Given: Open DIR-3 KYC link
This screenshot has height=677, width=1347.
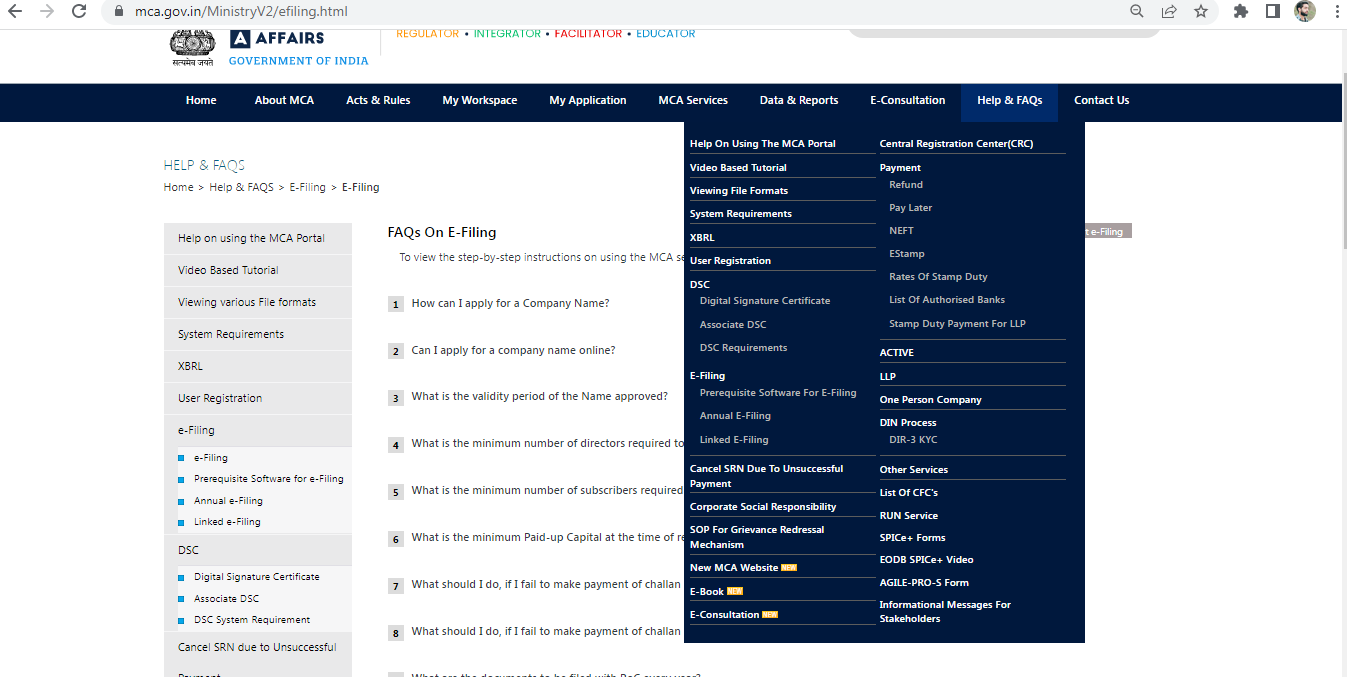Looking at the screenshot, I should 913,440.
